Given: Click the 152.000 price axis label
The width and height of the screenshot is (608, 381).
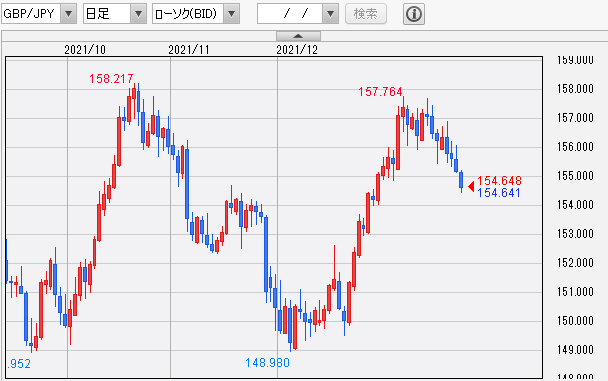Looking at the screenshot, I should pos(575,263).
